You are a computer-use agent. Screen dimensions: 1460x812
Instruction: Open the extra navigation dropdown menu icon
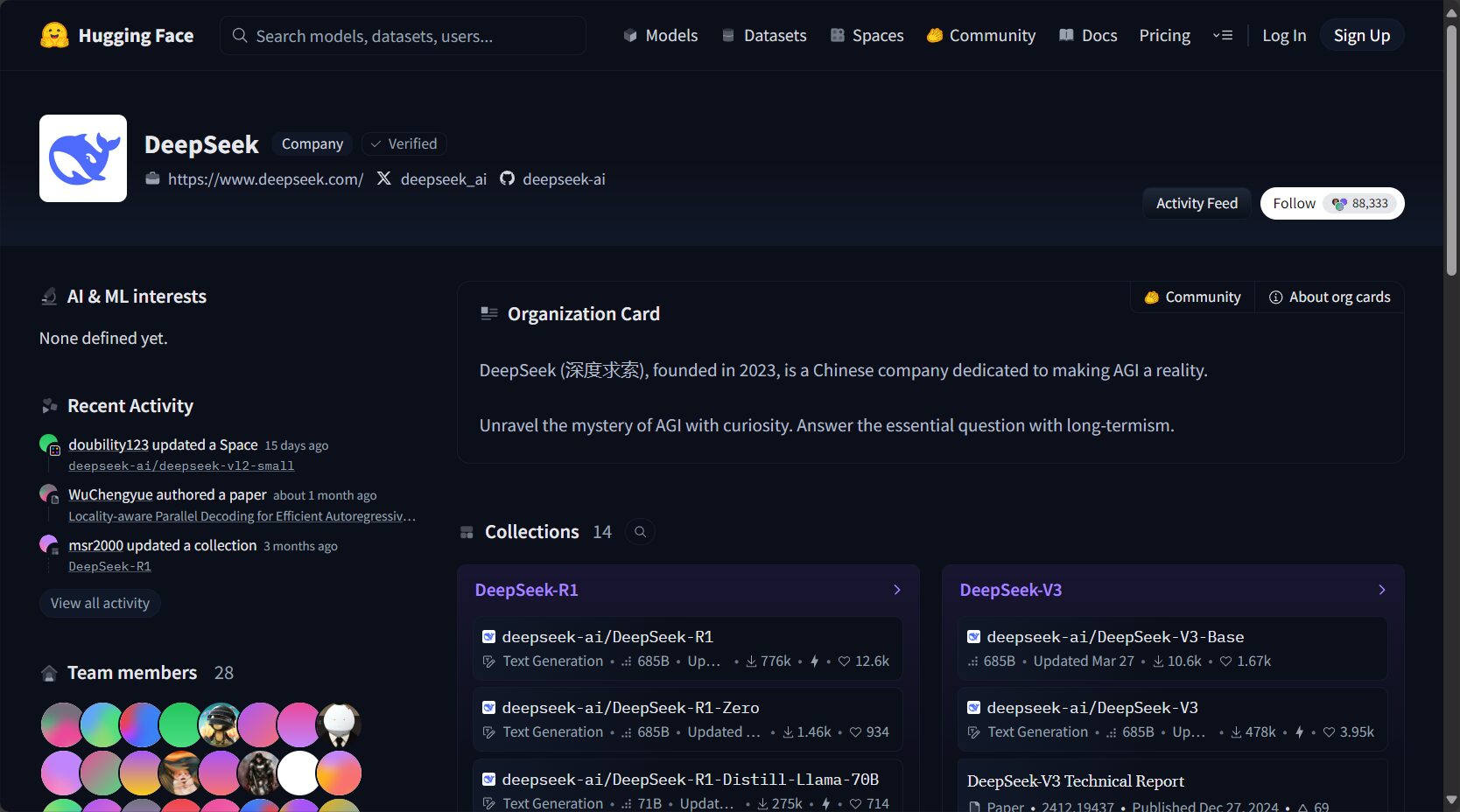click(x=1223, y=35)
